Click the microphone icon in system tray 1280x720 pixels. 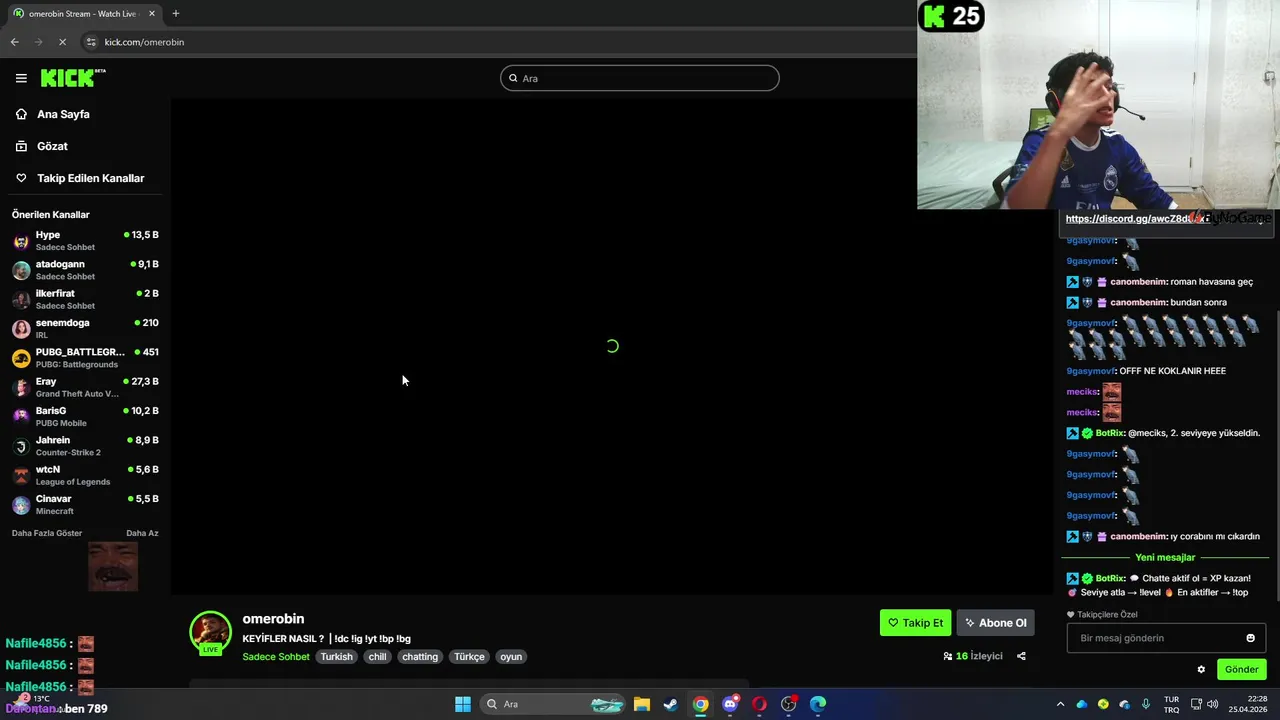click(1146, 704)
